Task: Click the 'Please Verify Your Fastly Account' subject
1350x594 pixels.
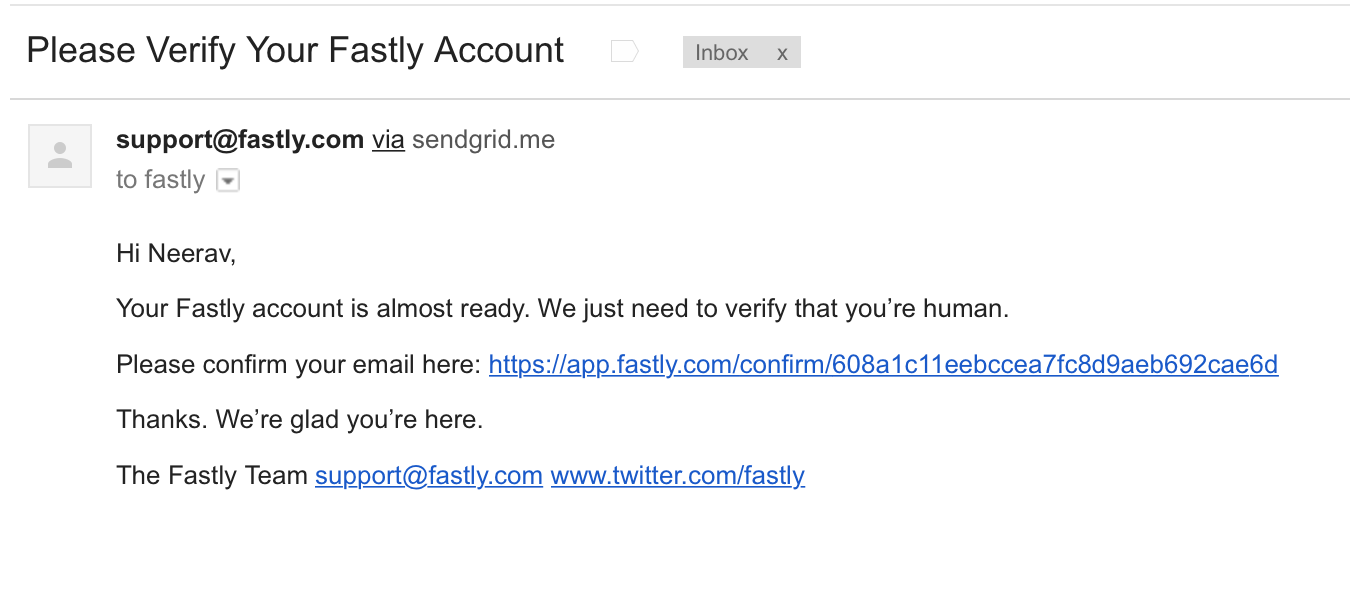Action: pyautogui.click(x=295, y=50)
